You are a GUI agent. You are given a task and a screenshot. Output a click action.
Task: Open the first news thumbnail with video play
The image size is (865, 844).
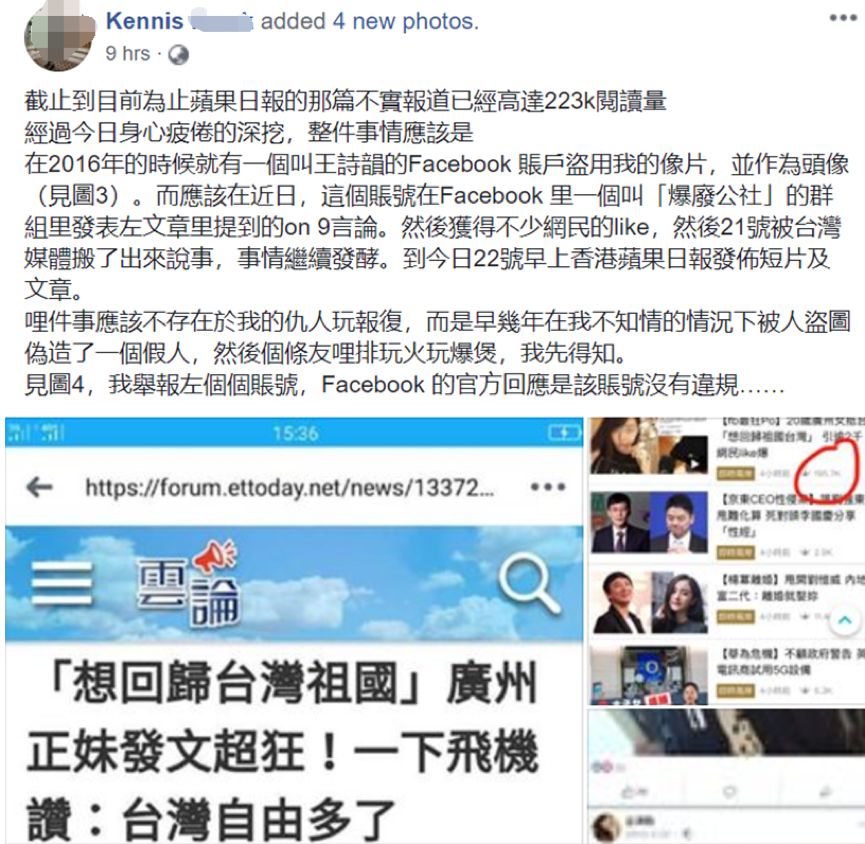pos(649,446)
